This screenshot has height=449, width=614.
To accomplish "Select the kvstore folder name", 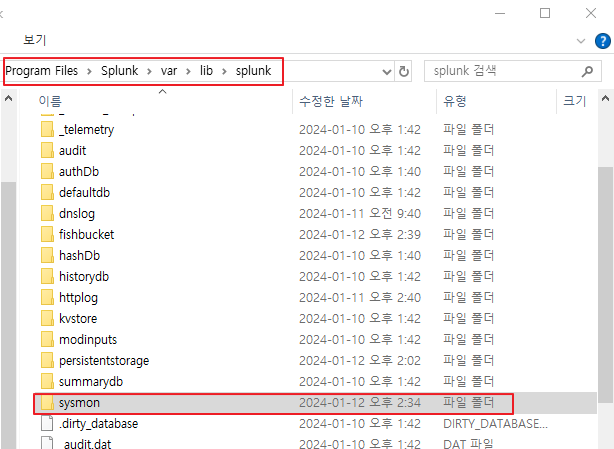I will coord(78,319).
